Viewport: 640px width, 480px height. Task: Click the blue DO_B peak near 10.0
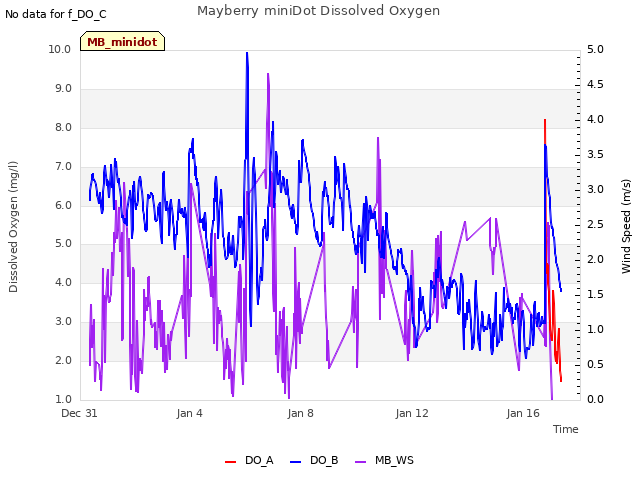247,54
